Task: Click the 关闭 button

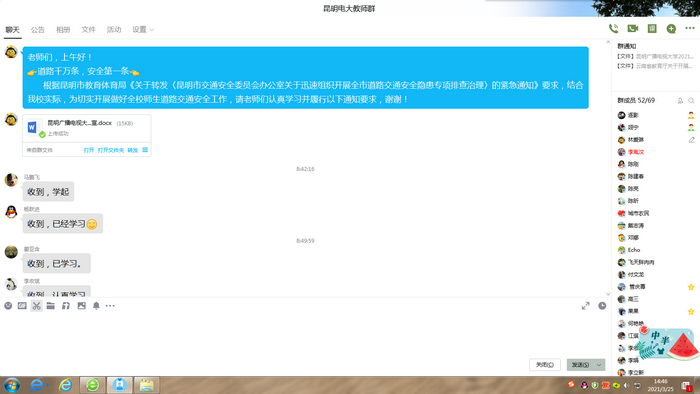Action: [x=545, y=365]
